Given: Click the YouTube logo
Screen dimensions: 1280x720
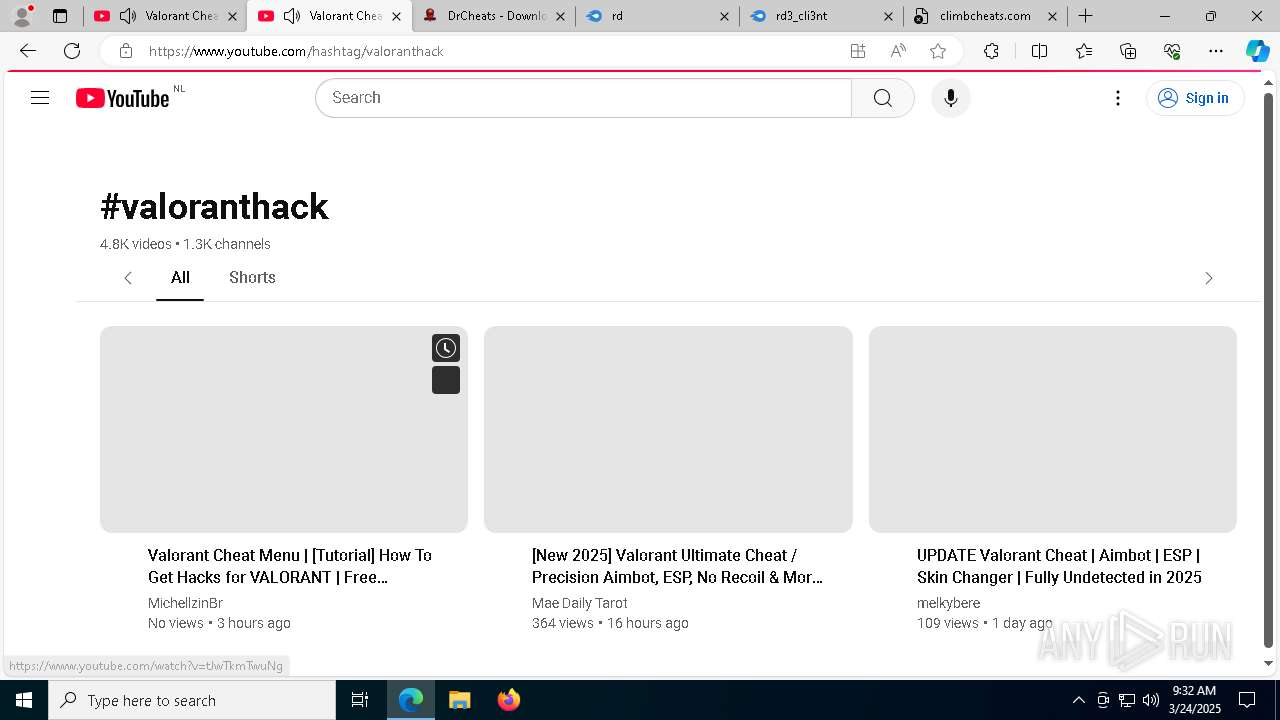Looking at the screenshot, I should point(123,98).
